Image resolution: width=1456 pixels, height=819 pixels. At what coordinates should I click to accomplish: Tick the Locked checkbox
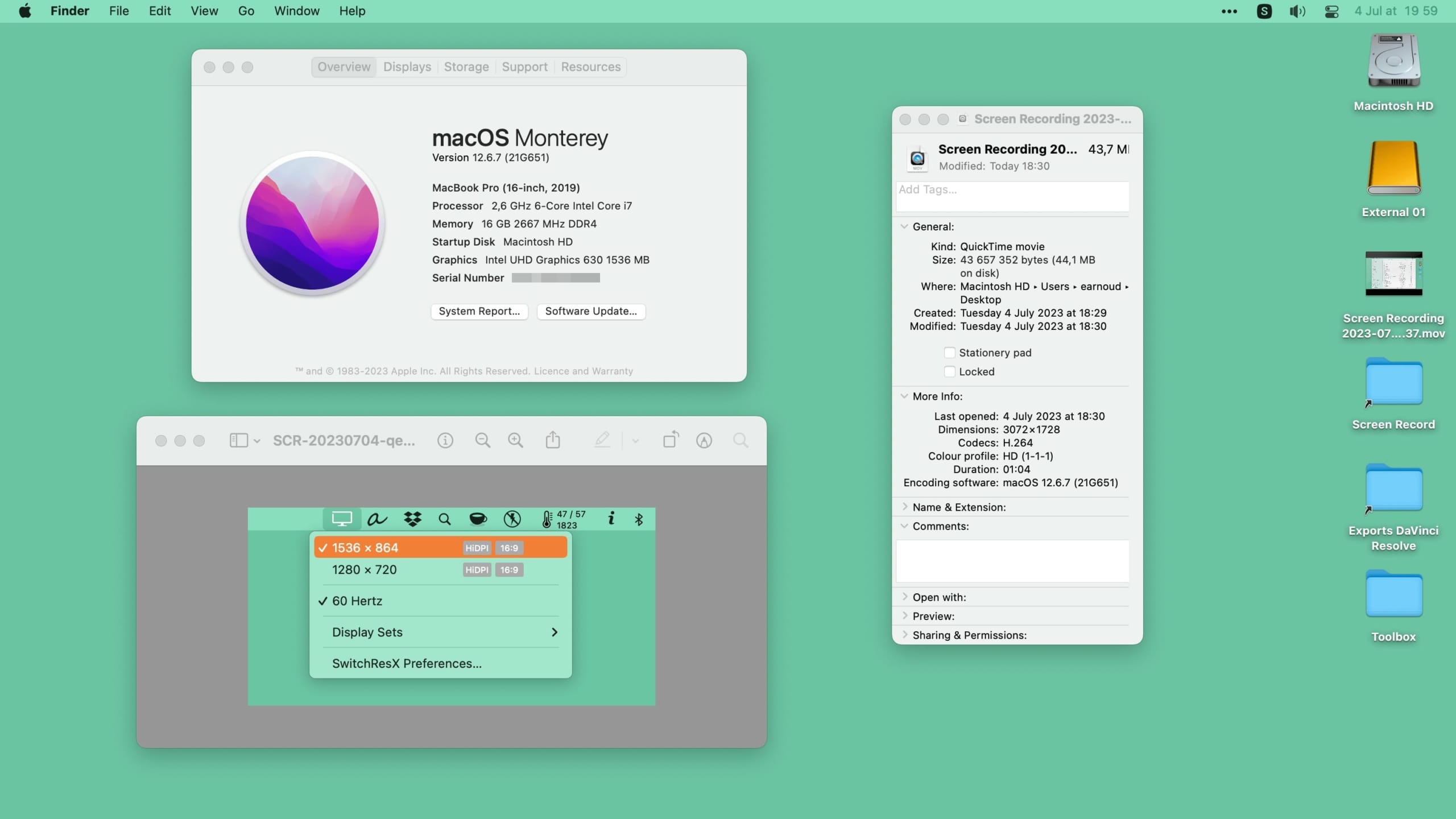coord(949,371)
